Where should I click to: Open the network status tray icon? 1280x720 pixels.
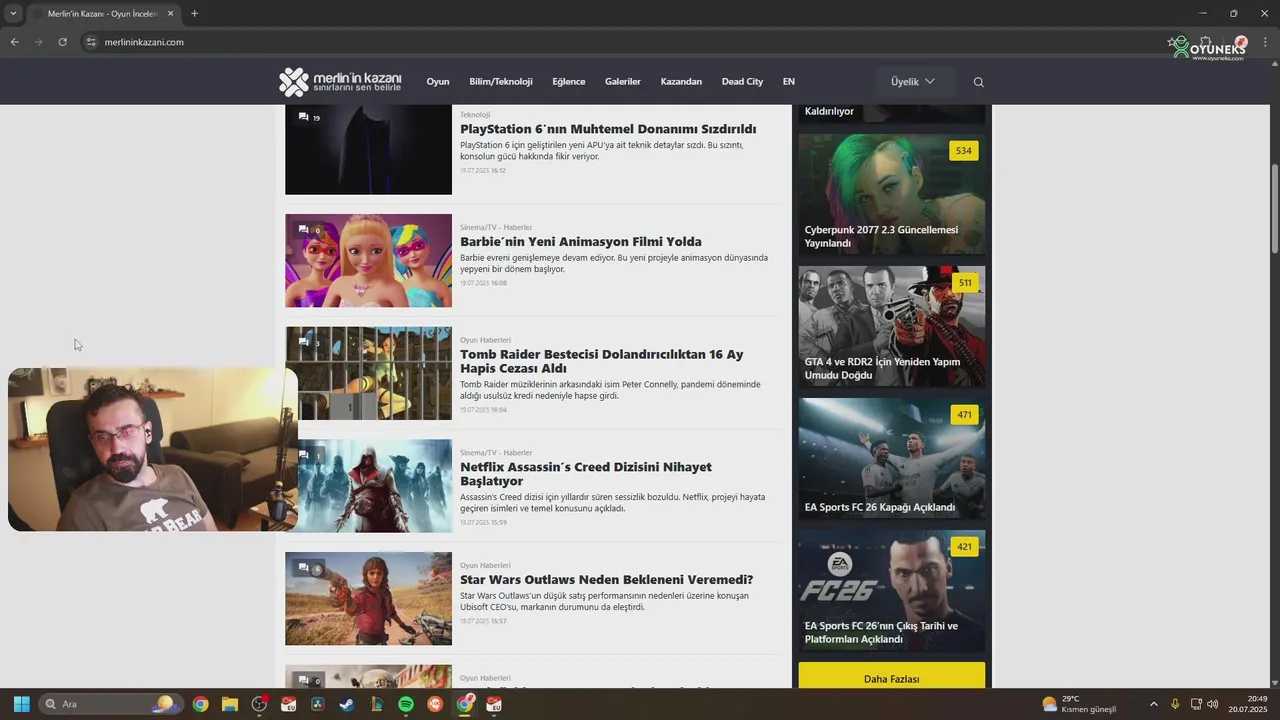(1196, 704)
